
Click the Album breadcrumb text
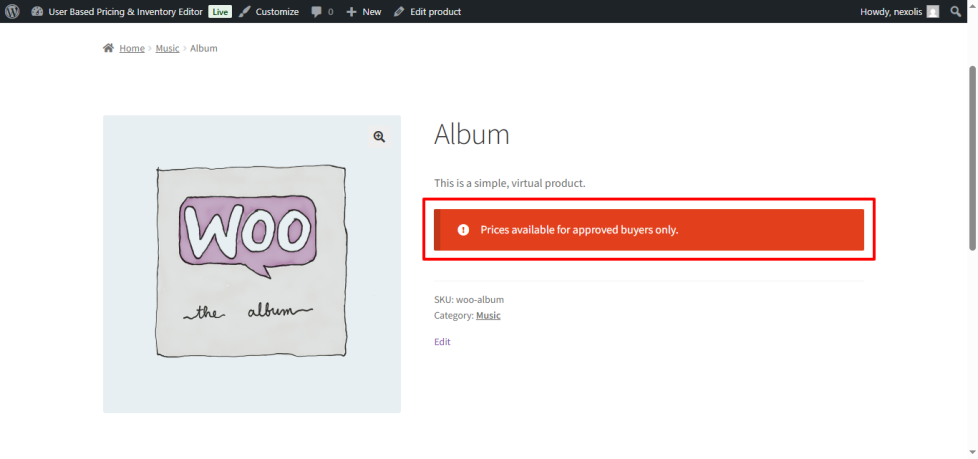(204, 48)
